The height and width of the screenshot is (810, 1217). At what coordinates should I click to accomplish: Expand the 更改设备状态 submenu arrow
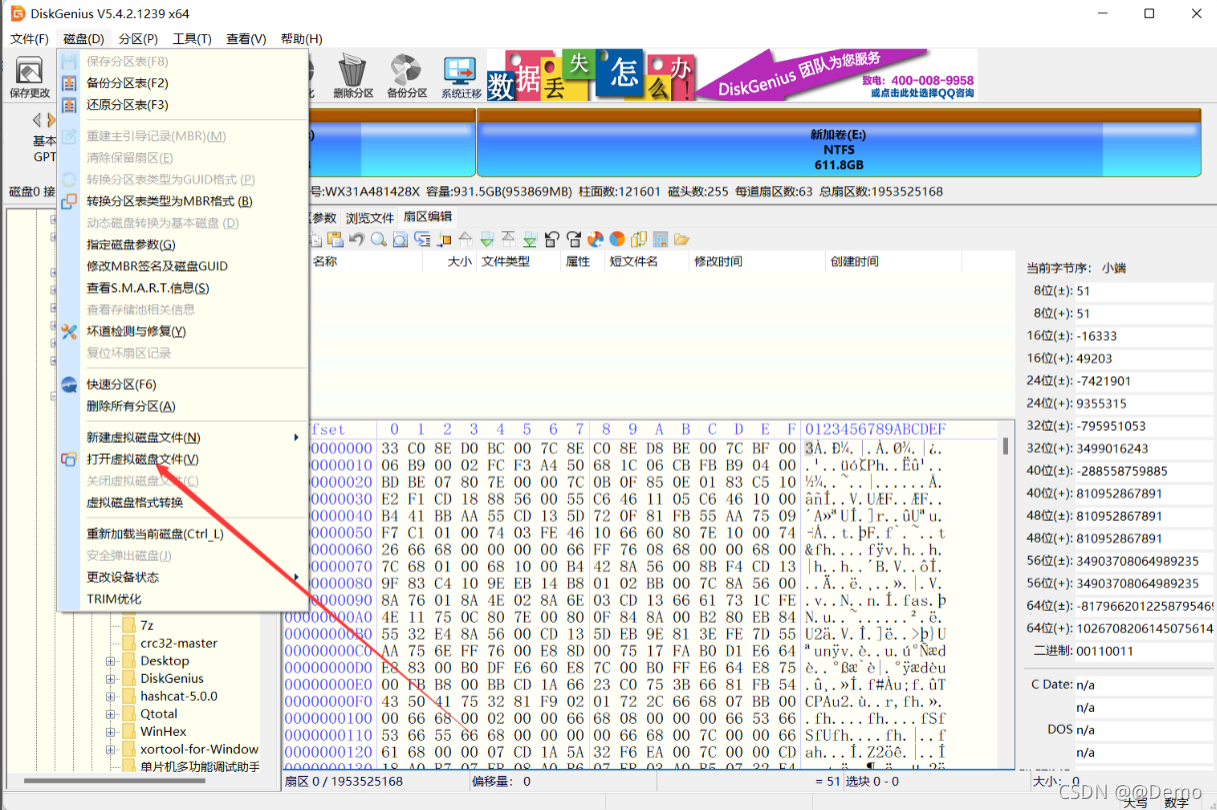click(296, 578)
